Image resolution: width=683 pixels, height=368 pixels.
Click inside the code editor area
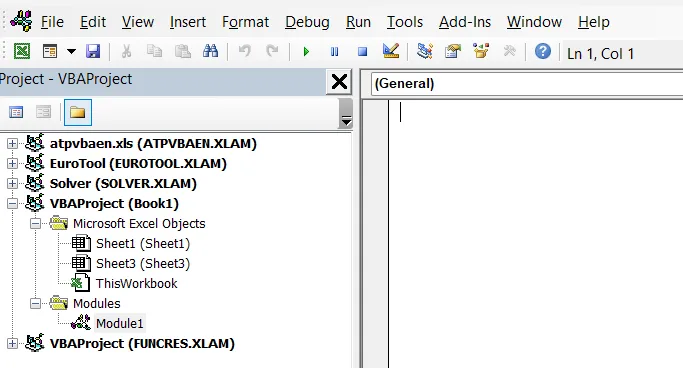tap(536, 235)
